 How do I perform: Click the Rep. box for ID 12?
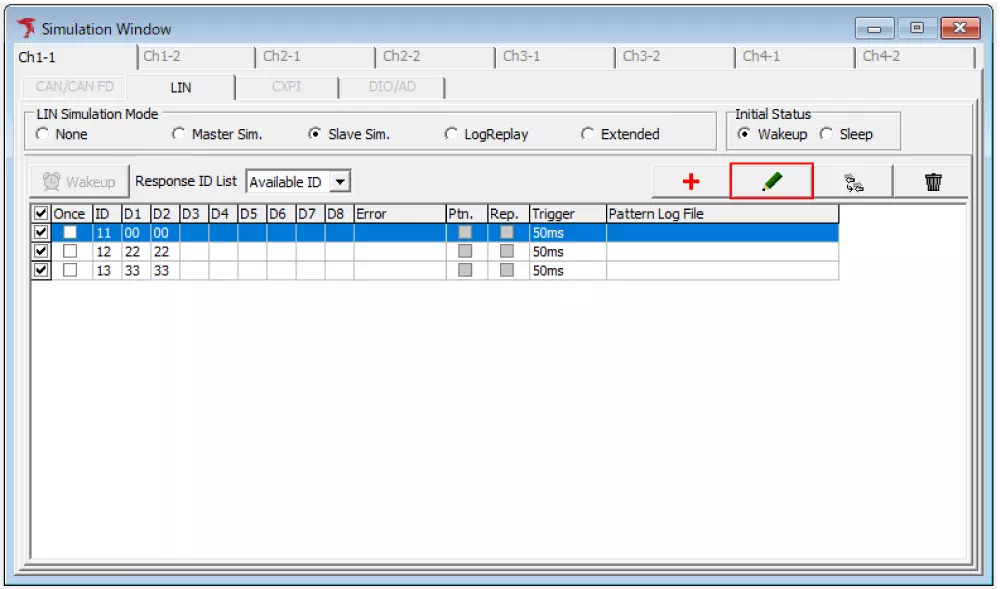pos(507,251)
